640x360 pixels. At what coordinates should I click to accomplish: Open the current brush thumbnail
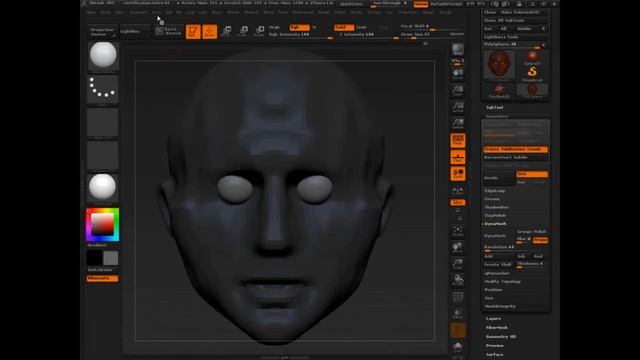(x=103, y=56)
